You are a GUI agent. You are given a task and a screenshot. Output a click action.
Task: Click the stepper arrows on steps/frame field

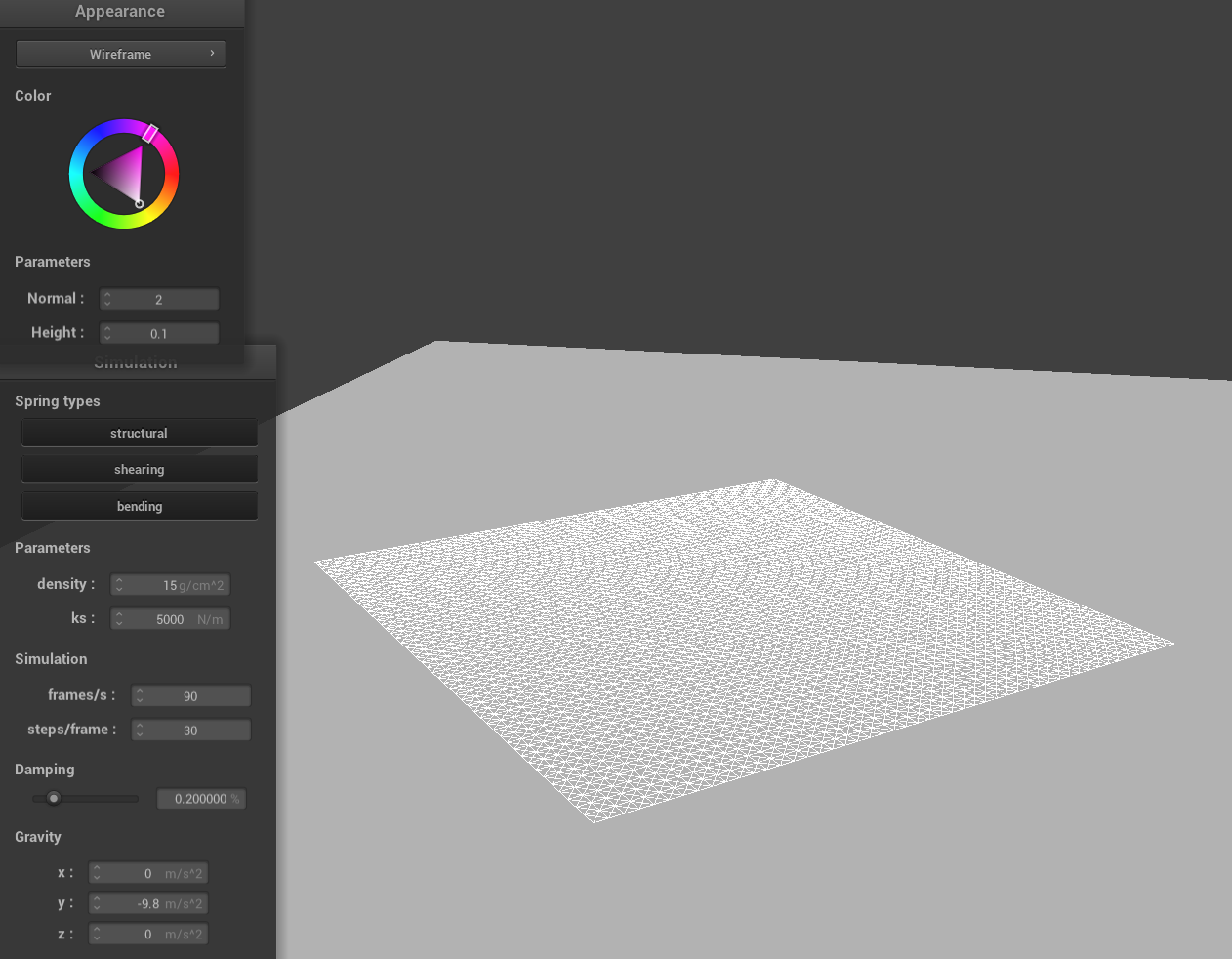coord(140,730)
